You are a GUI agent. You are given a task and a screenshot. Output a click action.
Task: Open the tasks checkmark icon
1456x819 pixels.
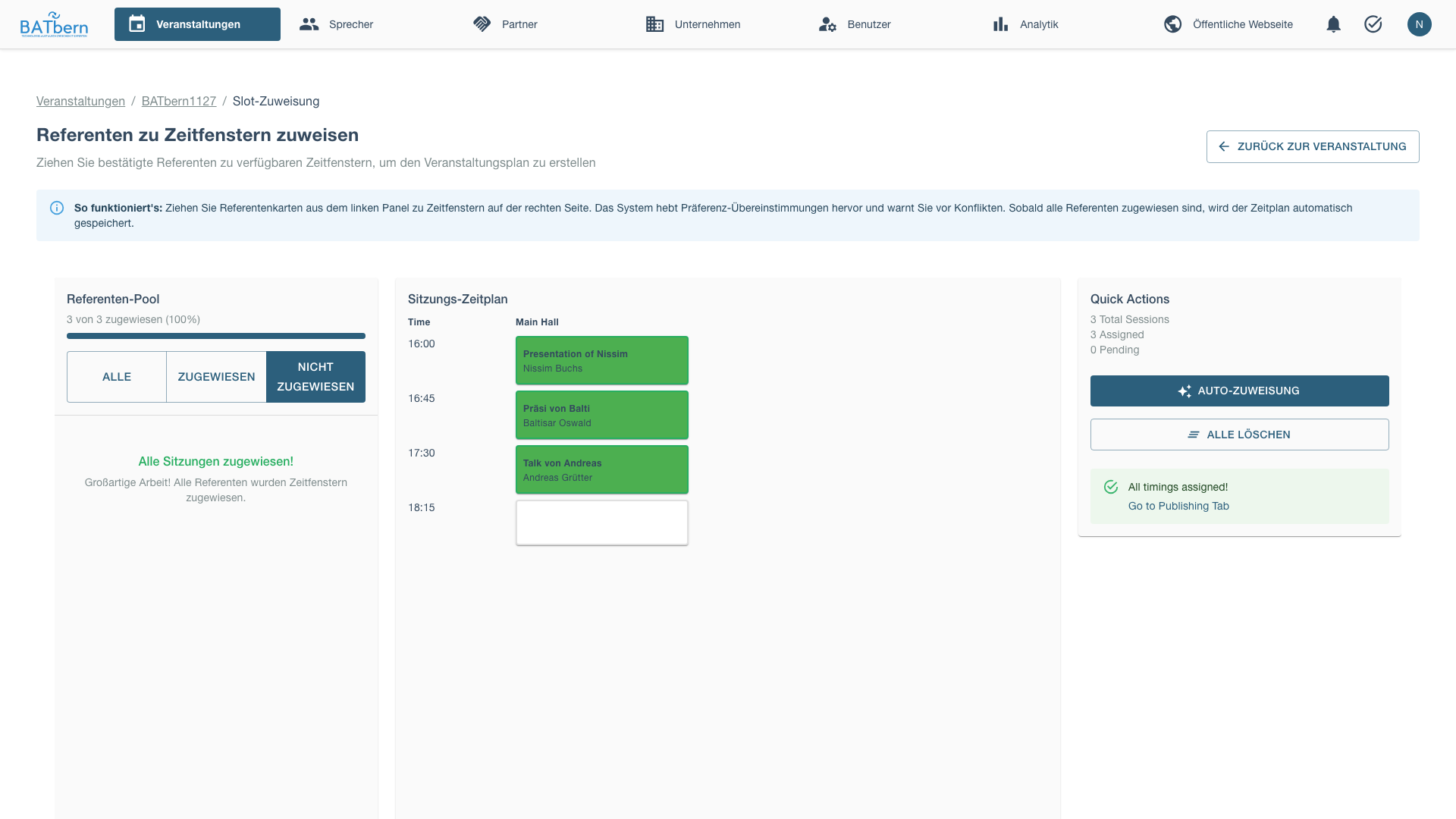tap(1373, 24)
